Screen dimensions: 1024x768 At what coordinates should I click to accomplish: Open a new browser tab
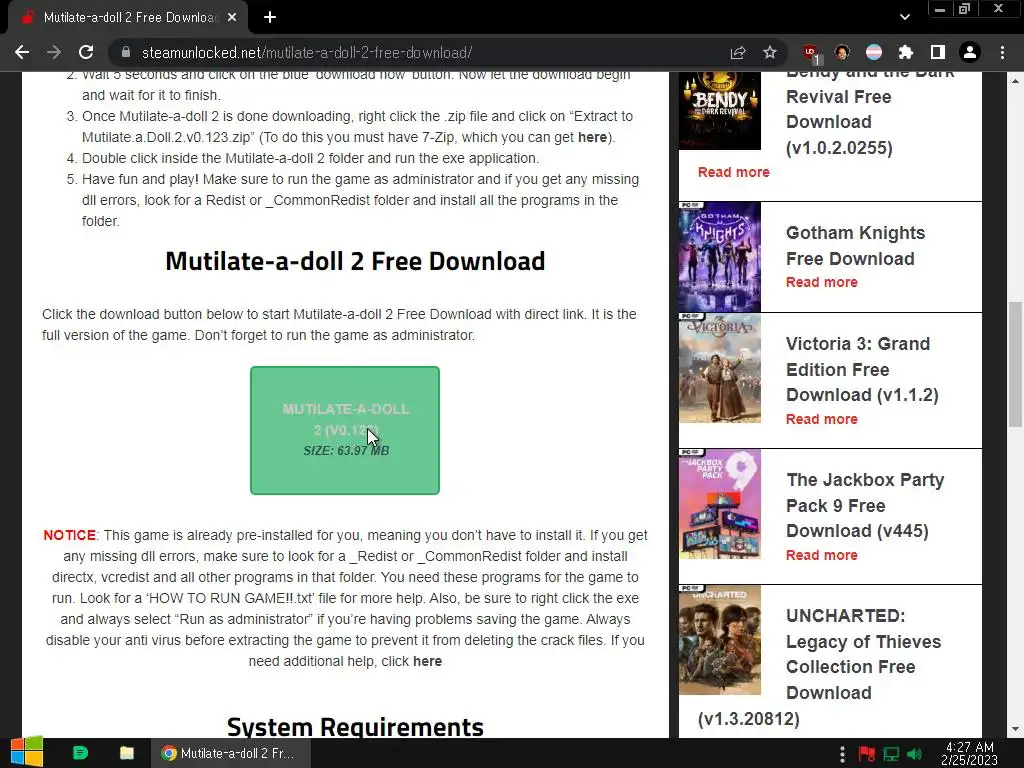pyautogui.click(x=270, y=18)
